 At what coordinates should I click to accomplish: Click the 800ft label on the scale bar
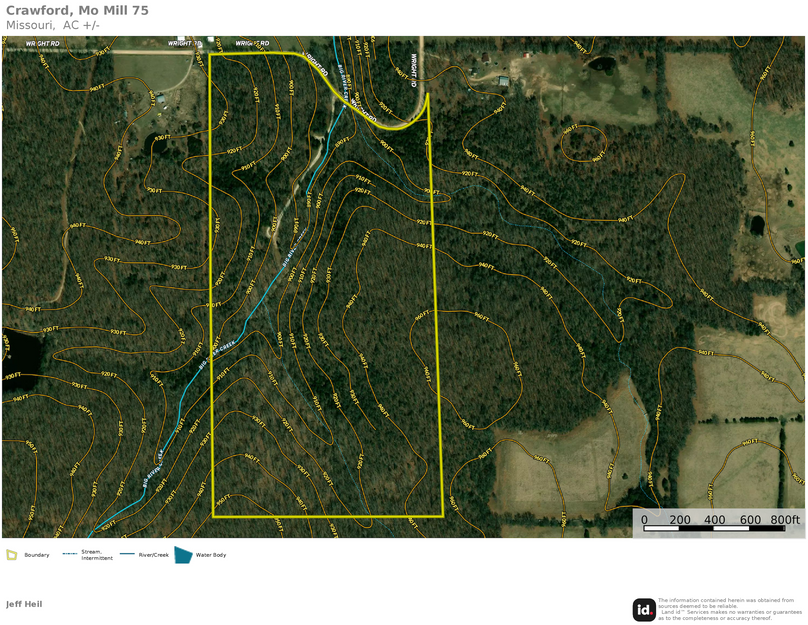785,519
